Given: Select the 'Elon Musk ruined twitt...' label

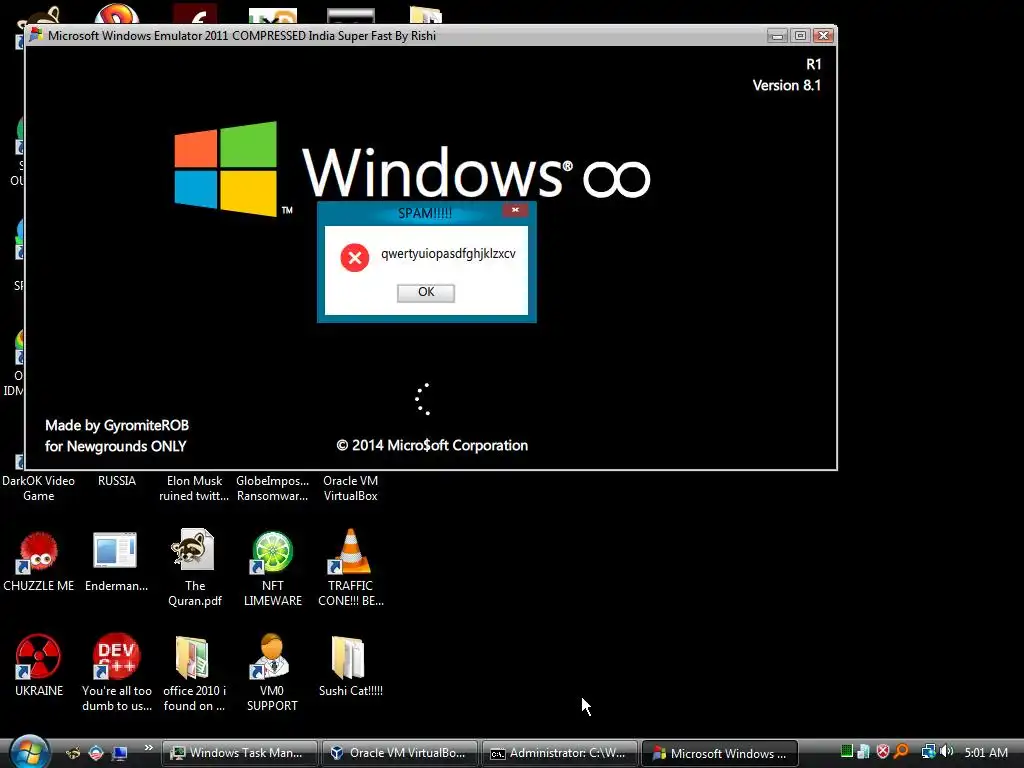Looking at the screenshot, I should point(194,488).
